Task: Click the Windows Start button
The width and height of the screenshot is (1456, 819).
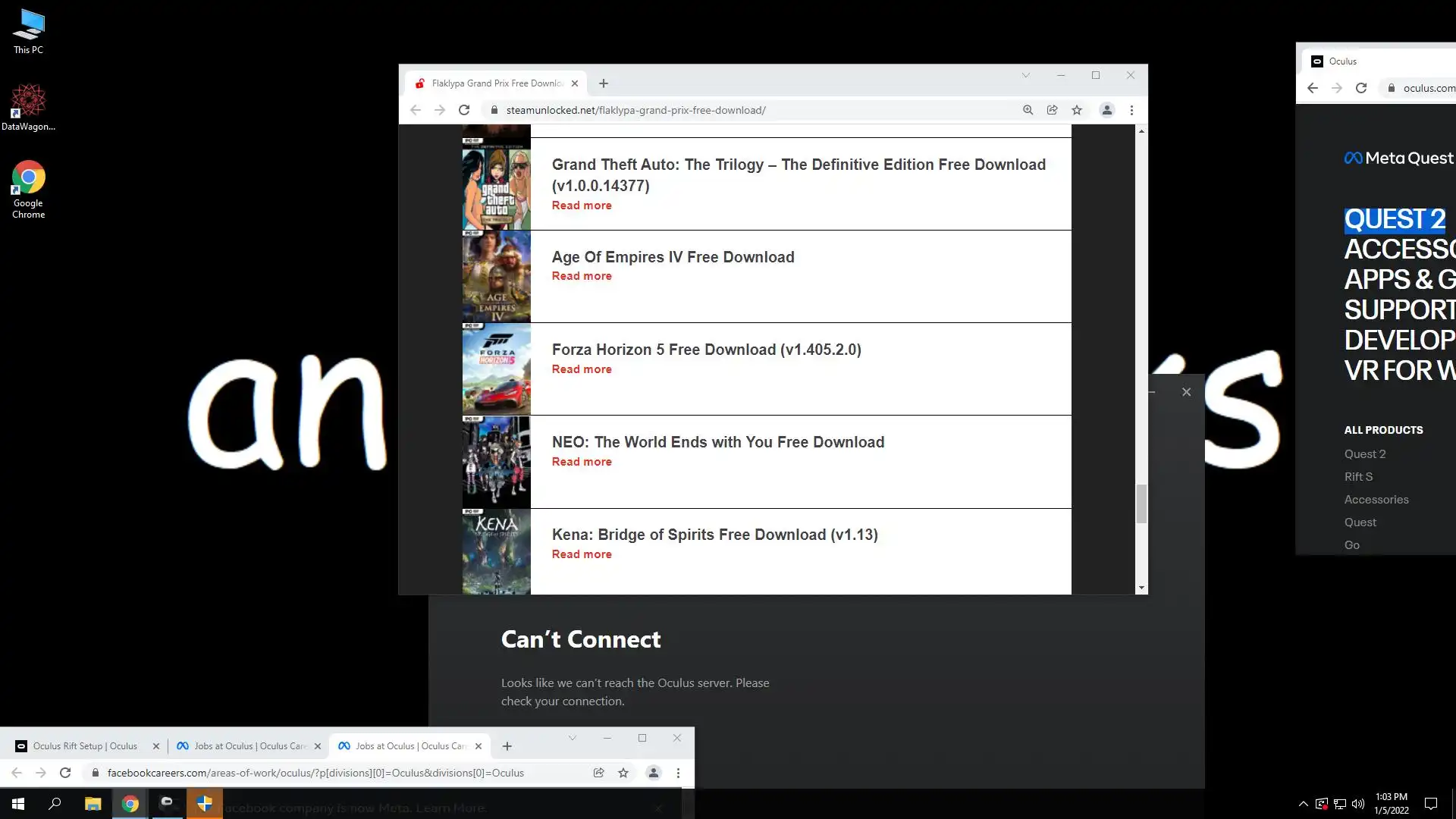Action: 18,804
